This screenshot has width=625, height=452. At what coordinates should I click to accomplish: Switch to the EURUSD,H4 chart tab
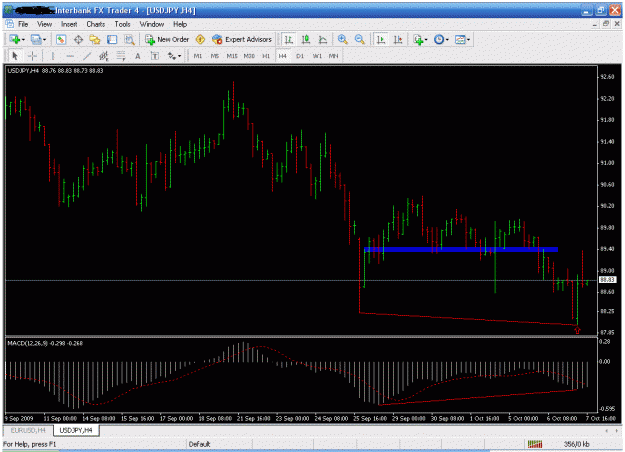point(28,430)
